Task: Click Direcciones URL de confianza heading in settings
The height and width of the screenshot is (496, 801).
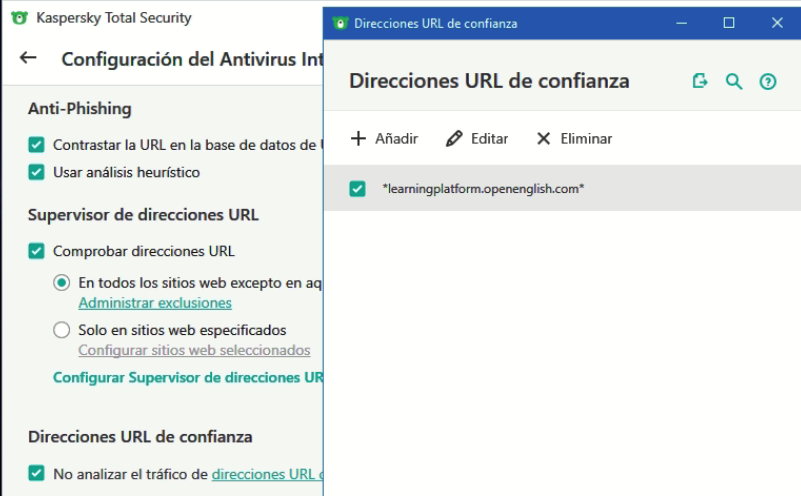Action: 140,437
